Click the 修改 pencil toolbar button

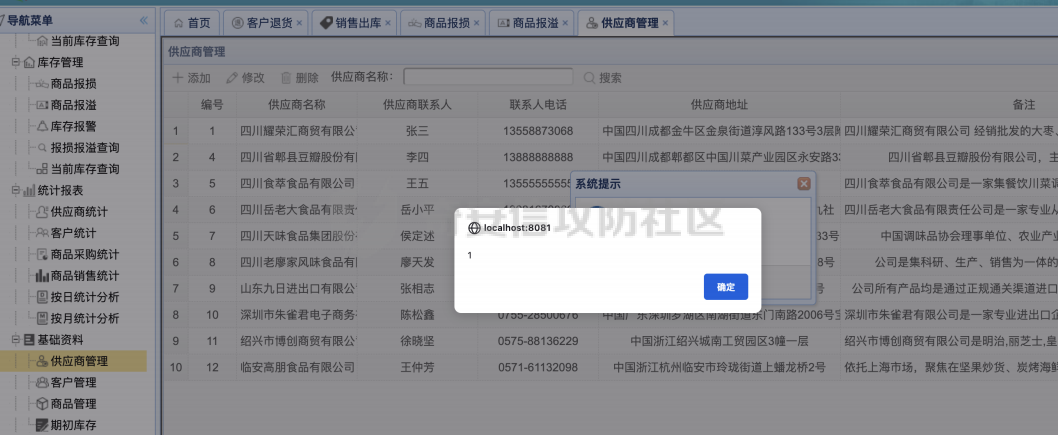pos(245,78)
